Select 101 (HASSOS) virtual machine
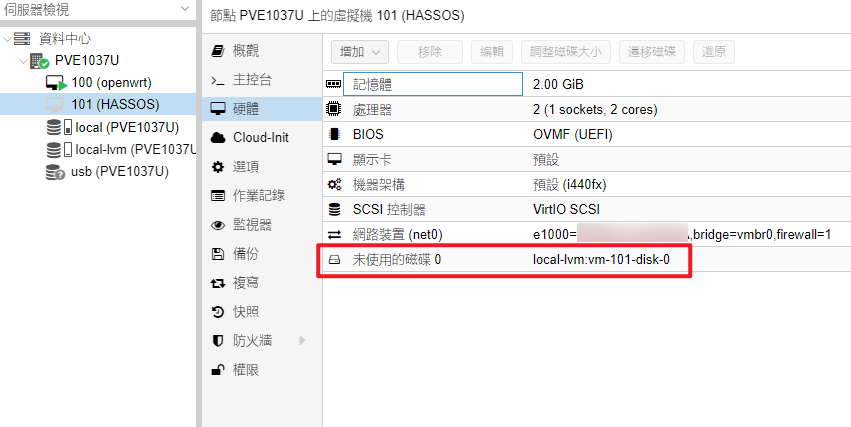 tap(114, 104)
